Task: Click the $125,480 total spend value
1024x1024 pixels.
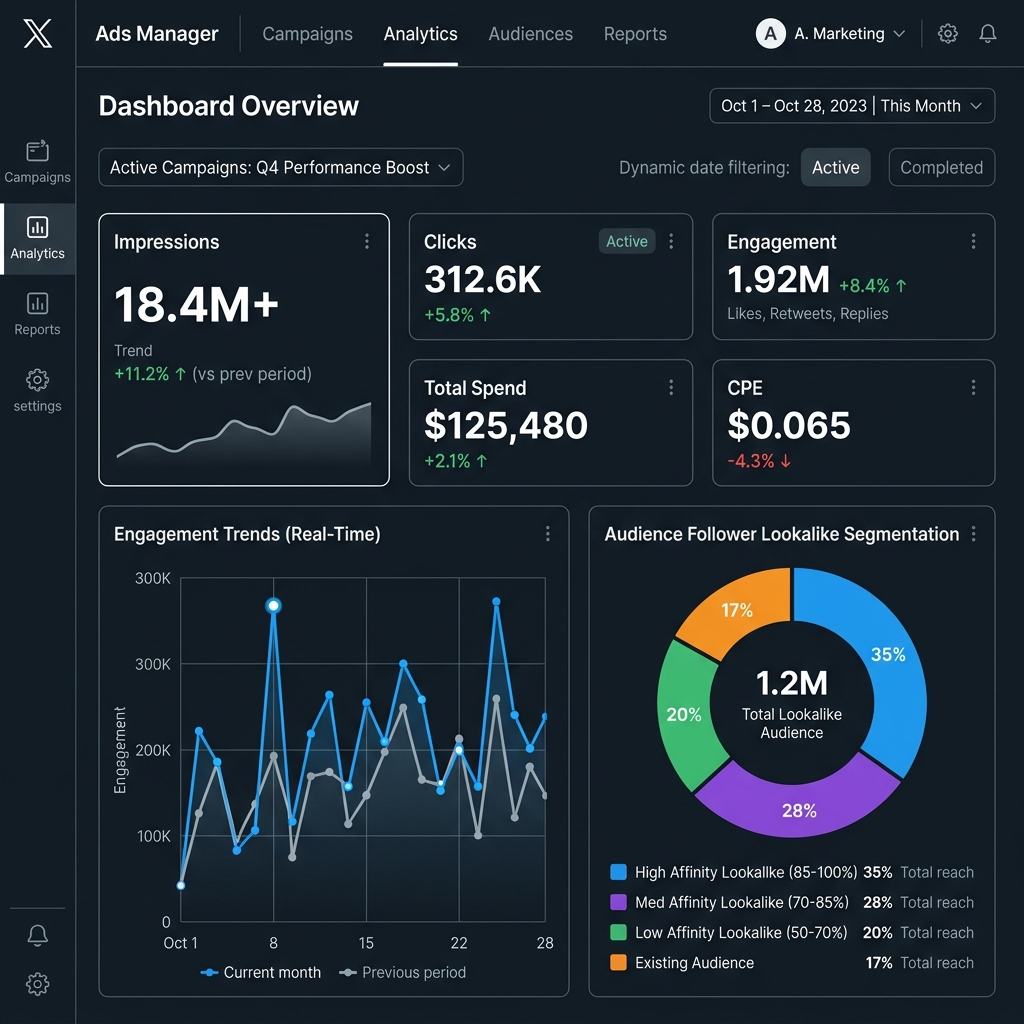Action: pos(506,425)
